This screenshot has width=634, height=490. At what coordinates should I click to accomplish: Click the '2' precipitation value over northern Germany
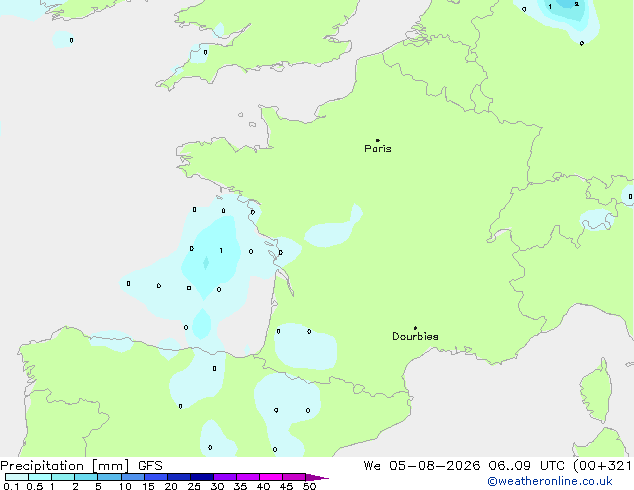pyautogui.click(x=577, y=4)
